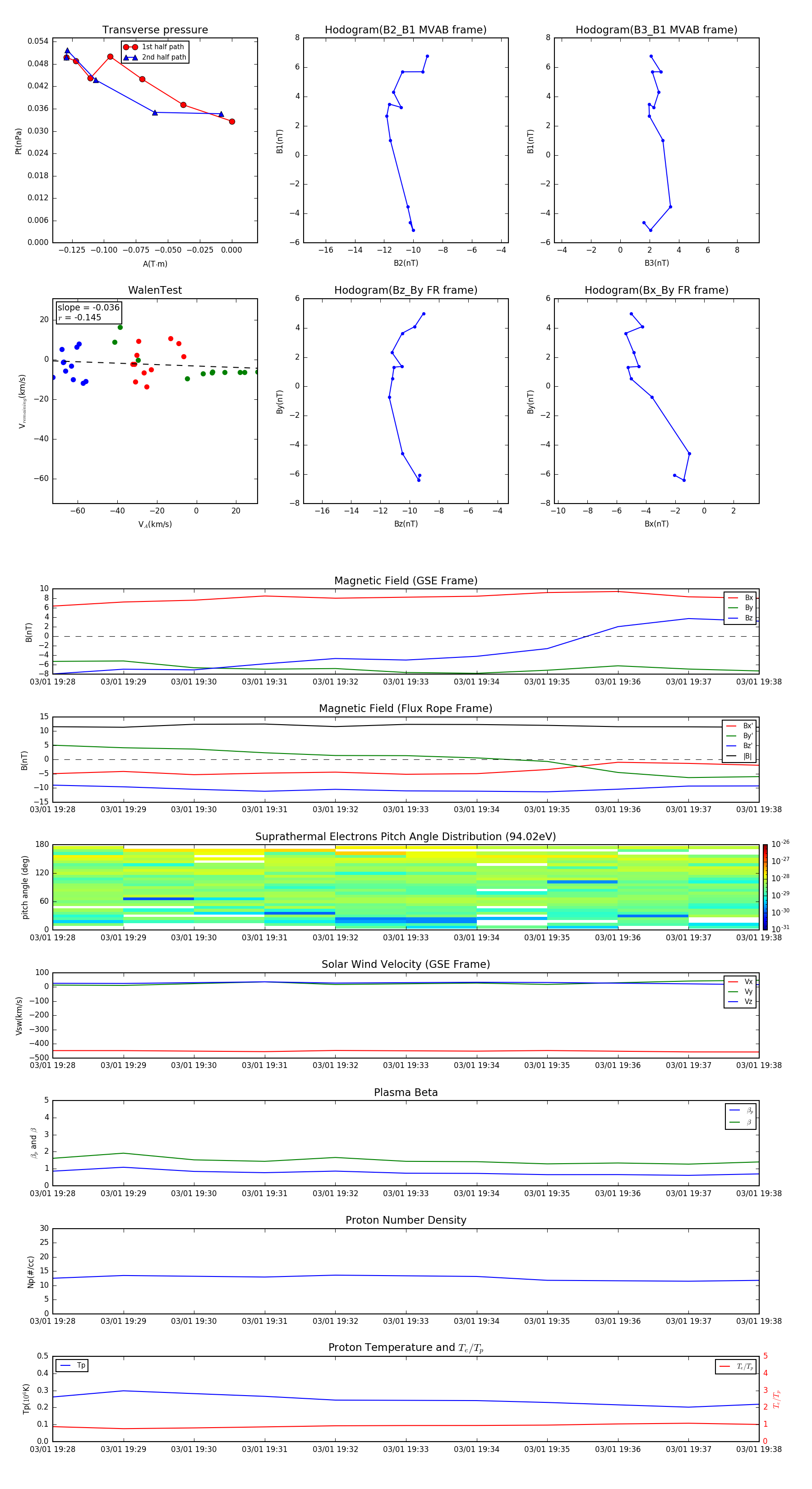Image resolution: width=812 pixels, height=1489 pixels.
Task: Click the 'Hodogram(B3_B1 MVAB frame)' title
Action: pos(656,30)
